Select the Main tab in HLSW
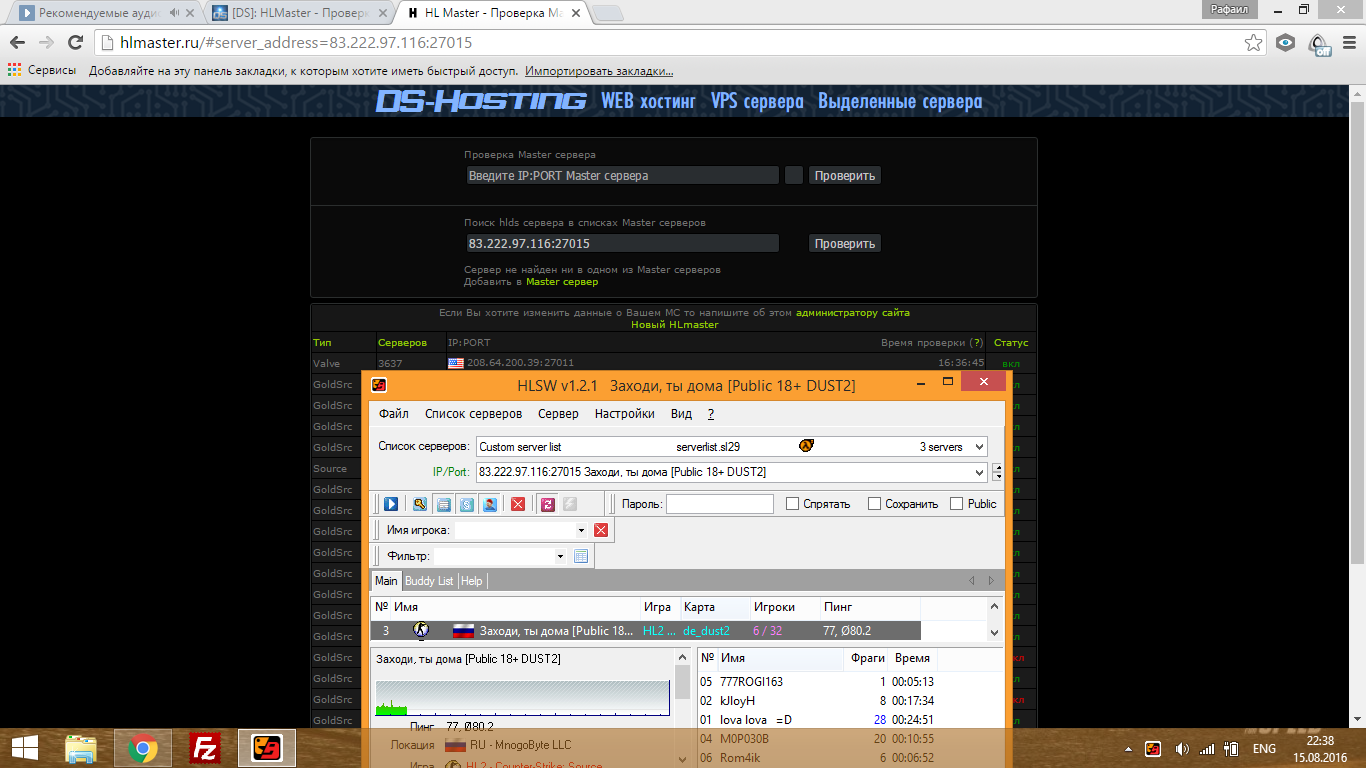Screen dimensions: 1366x768 coord(386,581)
